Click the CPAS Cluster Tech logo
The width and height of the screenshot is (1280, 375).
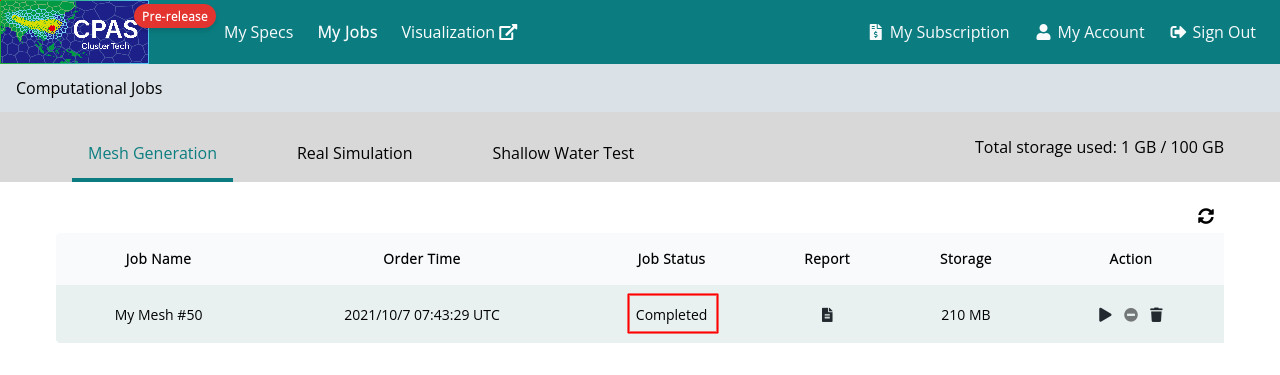[74, 32]
